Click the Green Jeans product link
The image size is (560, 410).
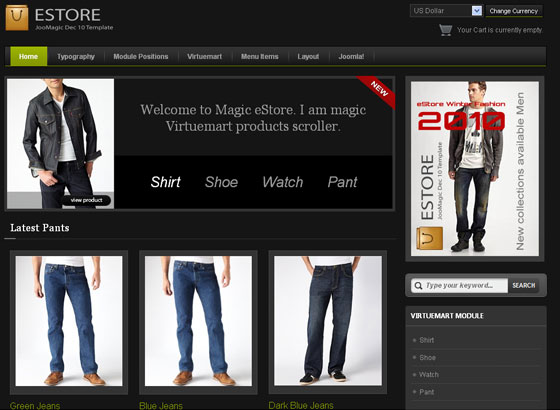coord(35,406)
